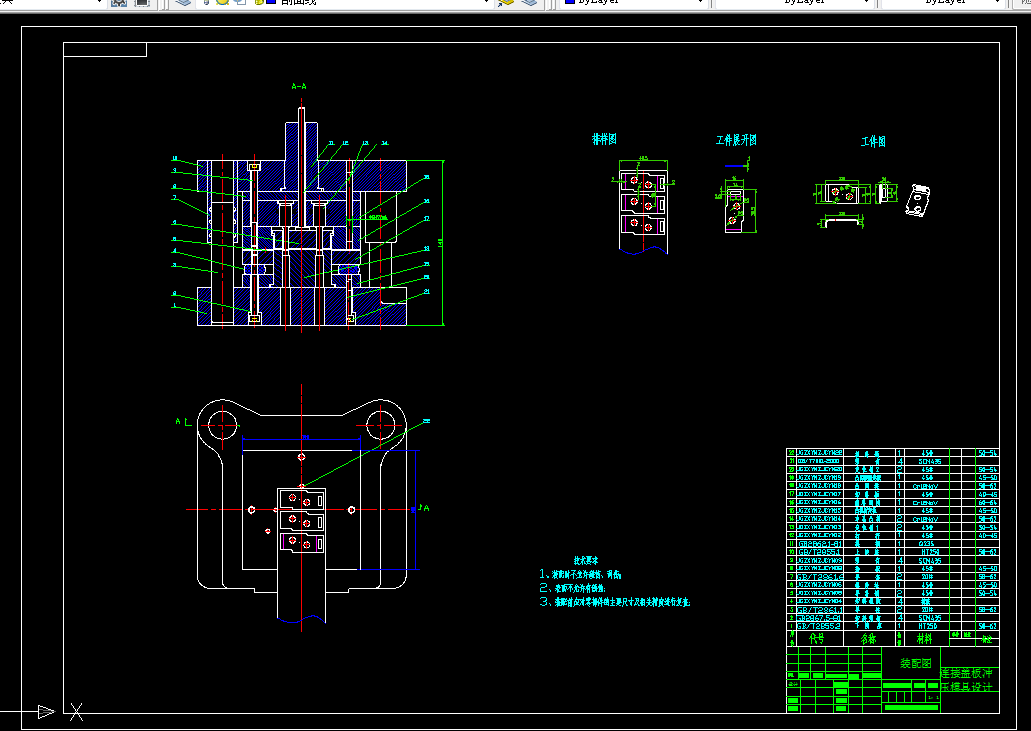
Task: Click the 3D isometric workpiece view
Action: [918, 200]
